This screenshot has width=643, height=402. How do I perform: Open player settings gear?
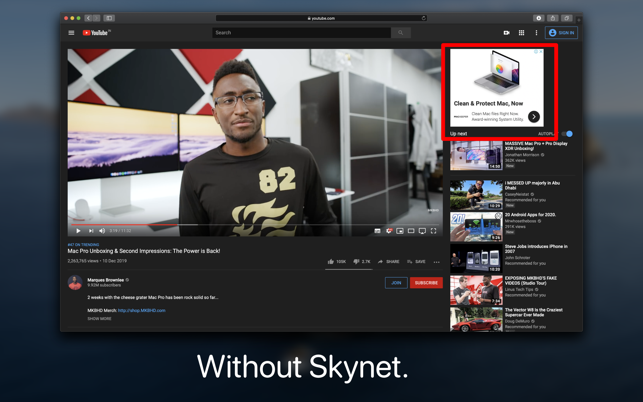tap(389, 231)
